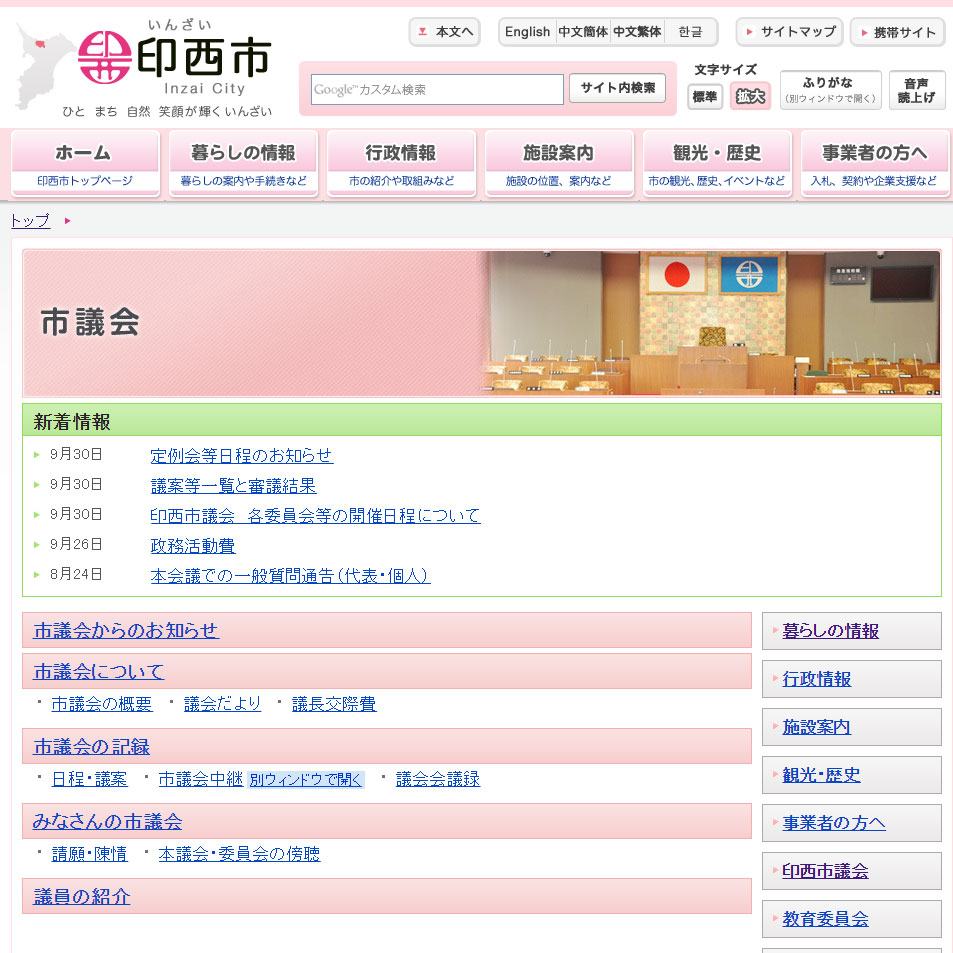Open the 暮らしの情報 navigation tab
This screenshot has width=953, height=953.
243,164
